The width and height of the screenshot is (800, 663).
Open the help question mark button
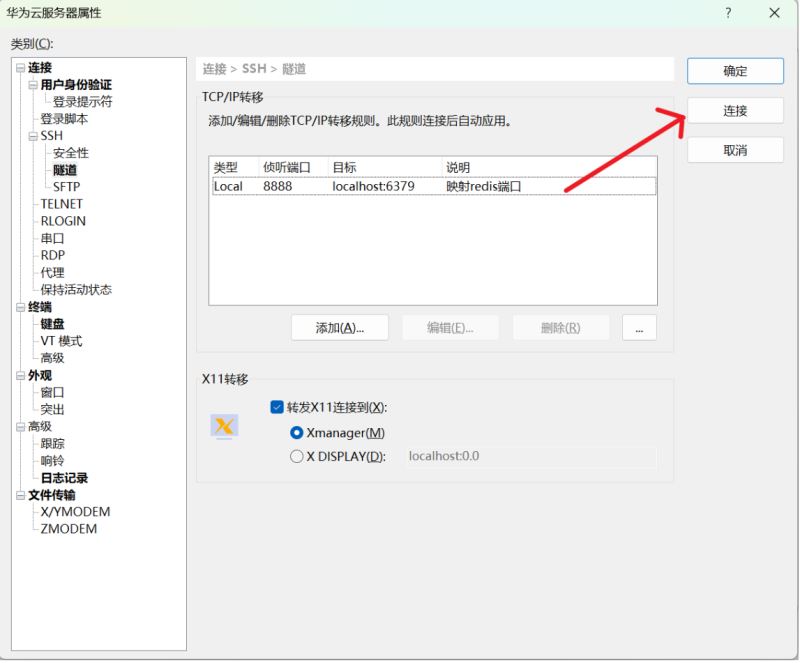[x=728, y=13]
